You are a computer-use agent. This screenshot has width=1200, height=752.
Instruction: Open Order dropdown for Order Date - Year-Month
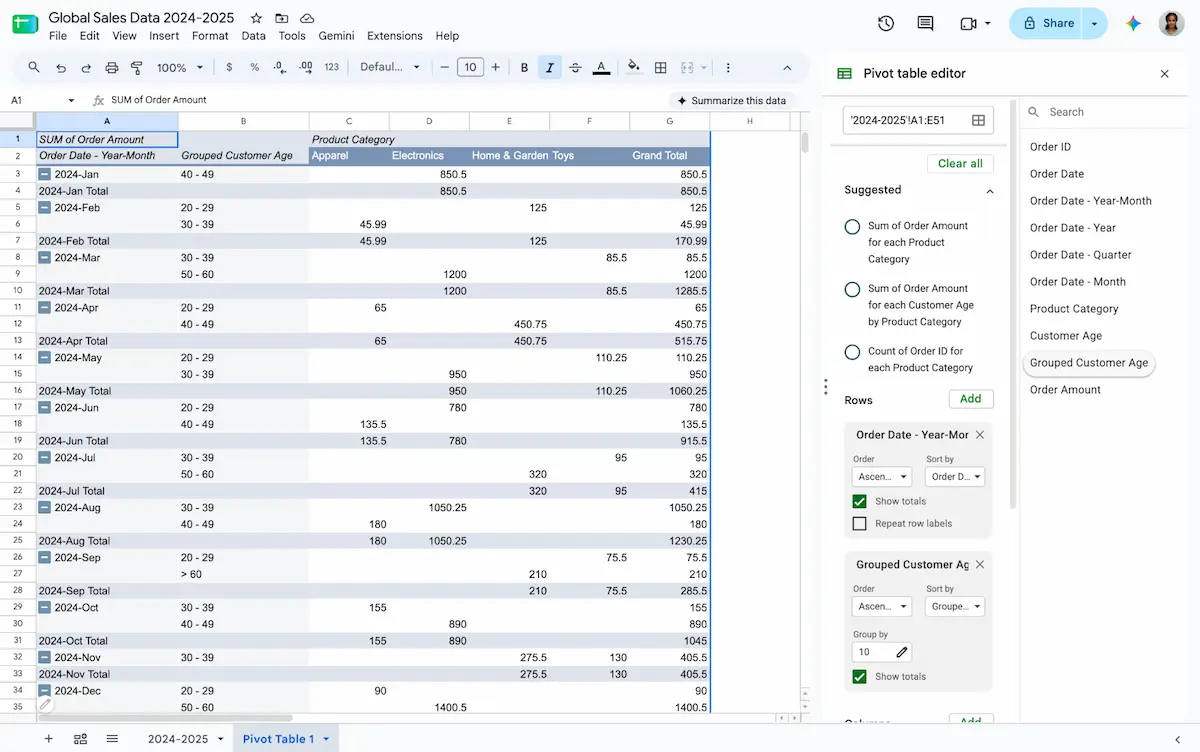click(x=881, y=477)
